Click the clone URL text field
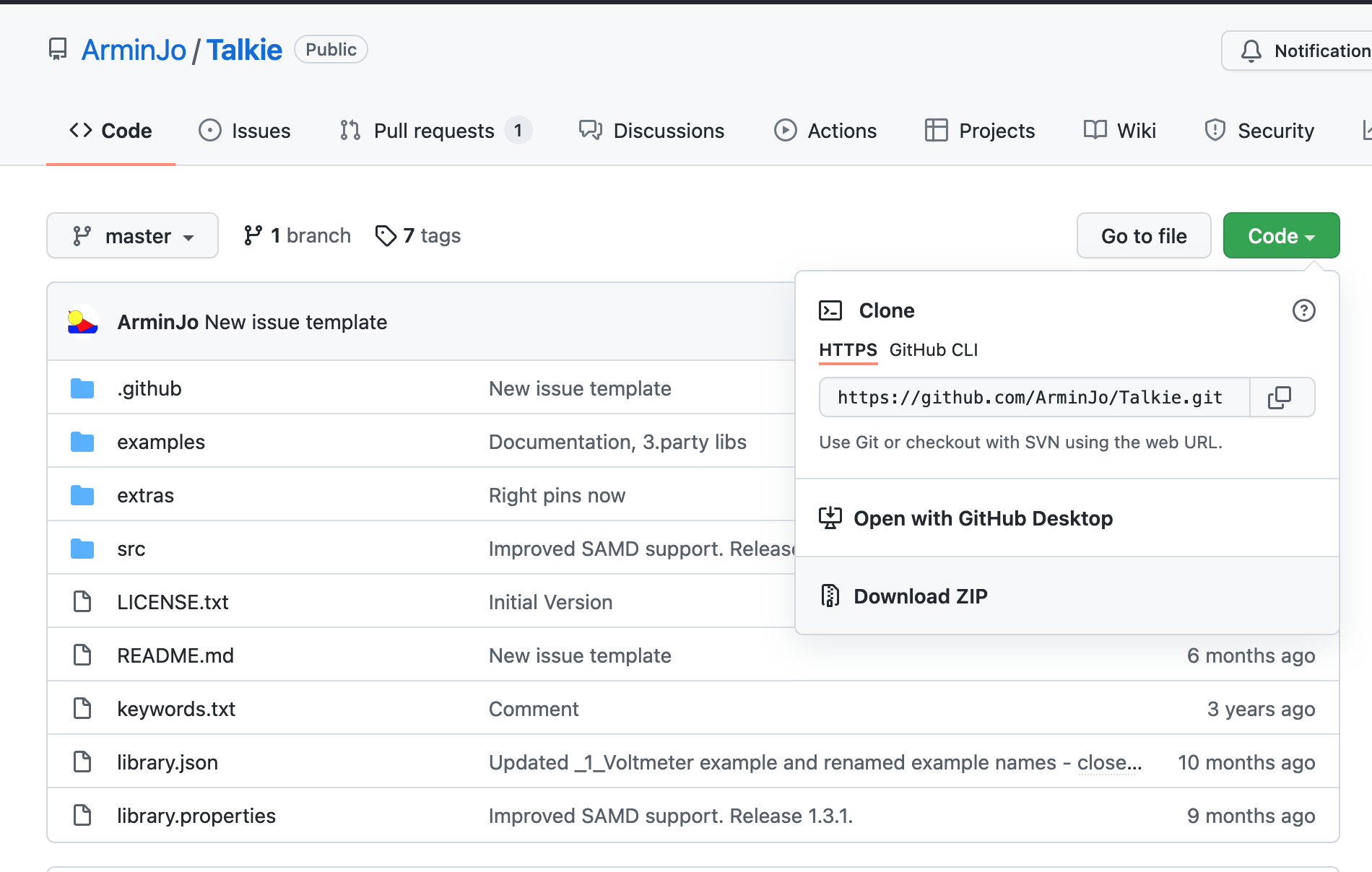1372x872 pixels. tap(1034, 397)
